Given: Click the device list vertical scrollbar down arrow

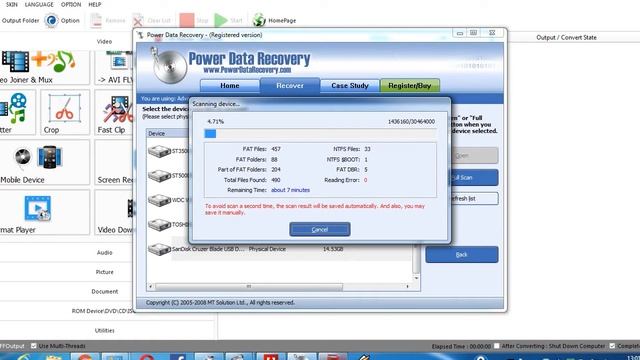Looking at the screenshot, I should [416, 278].
